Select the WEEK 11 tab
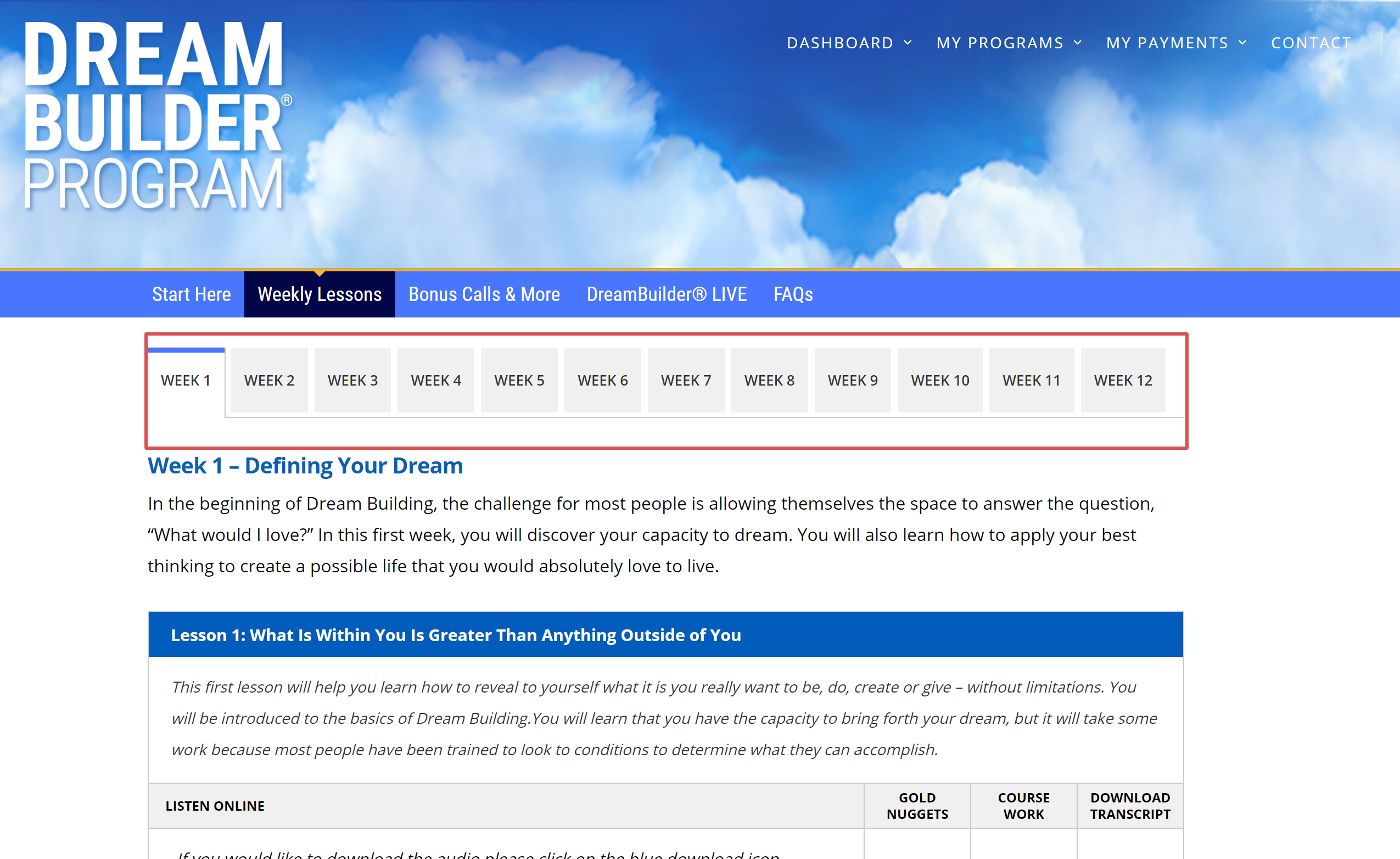 (x=1031, y=380)
